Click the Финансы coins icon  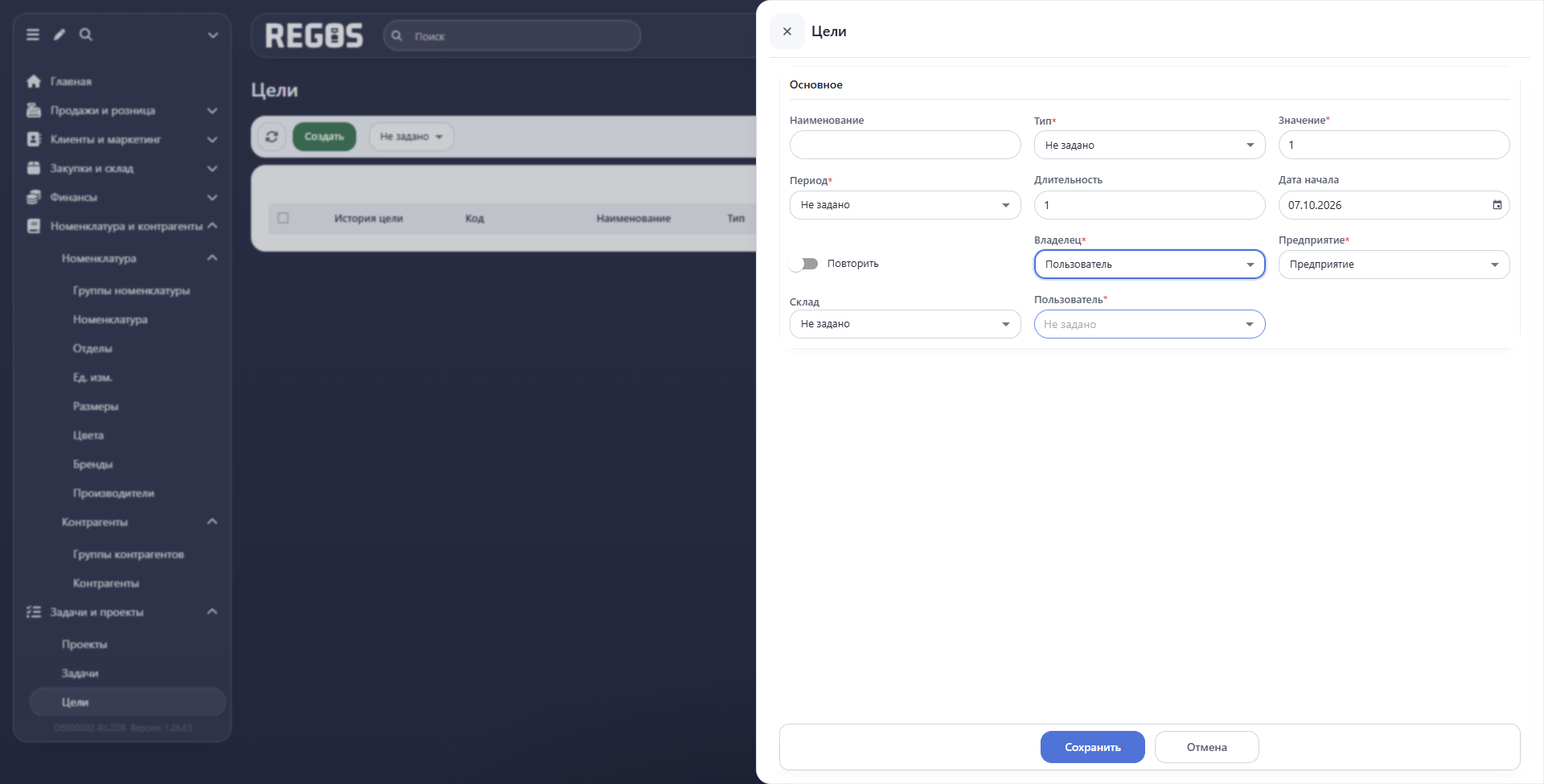[x=34, y=197]
